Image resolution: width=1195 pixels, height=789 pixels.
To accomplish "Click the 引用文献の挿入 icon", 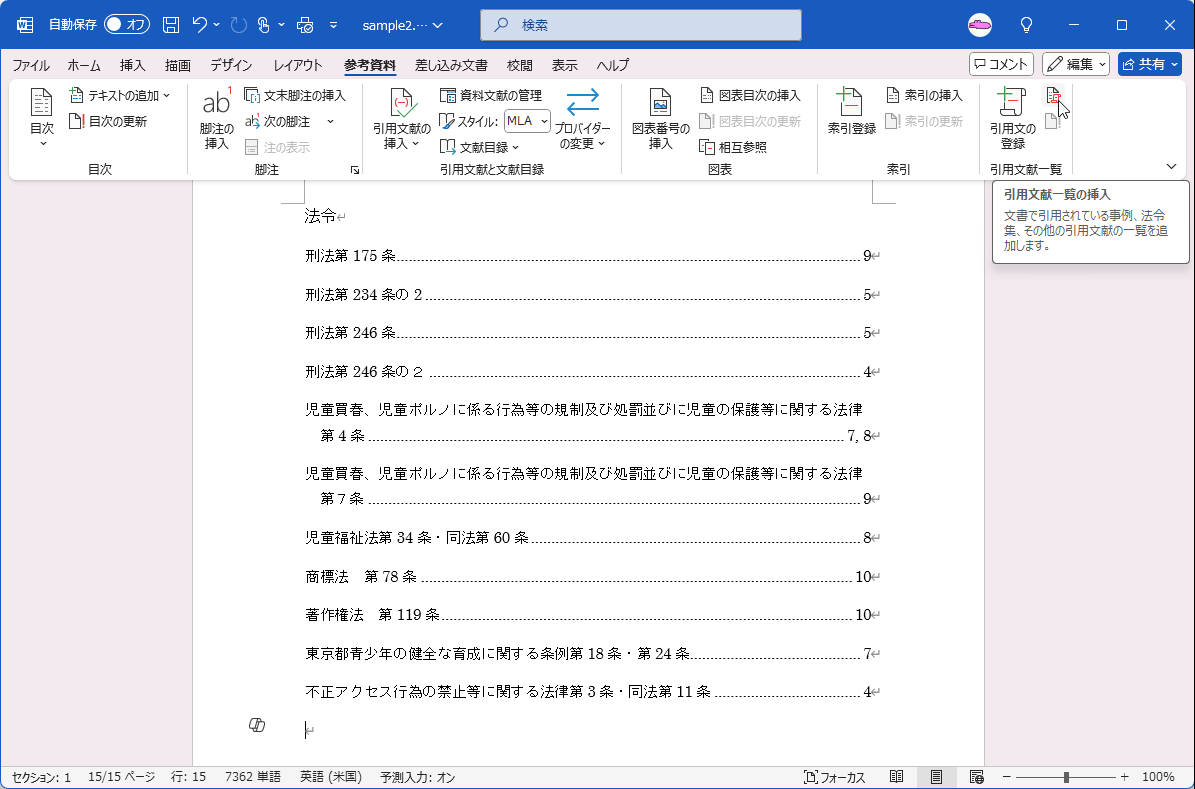I will [402, 117].
